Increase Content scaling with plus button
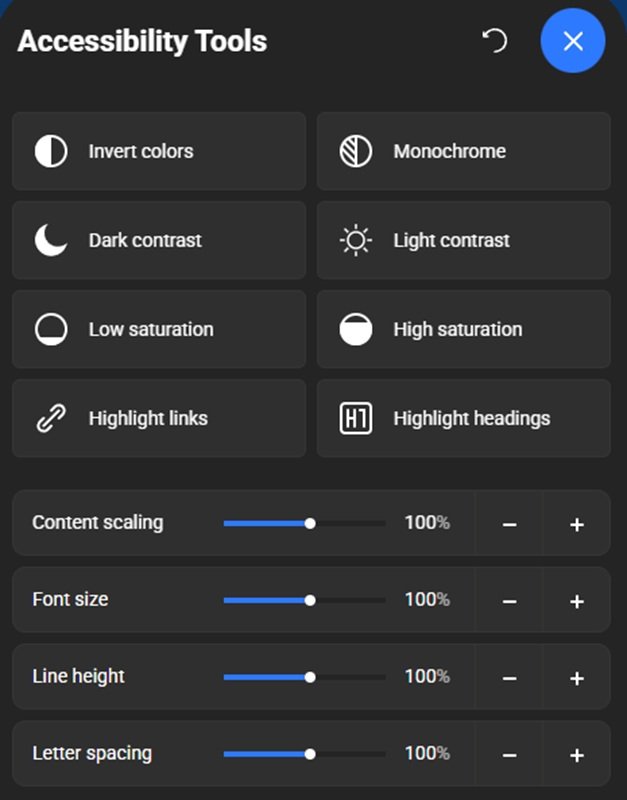The image size is (627, 800). coord(576,524)
